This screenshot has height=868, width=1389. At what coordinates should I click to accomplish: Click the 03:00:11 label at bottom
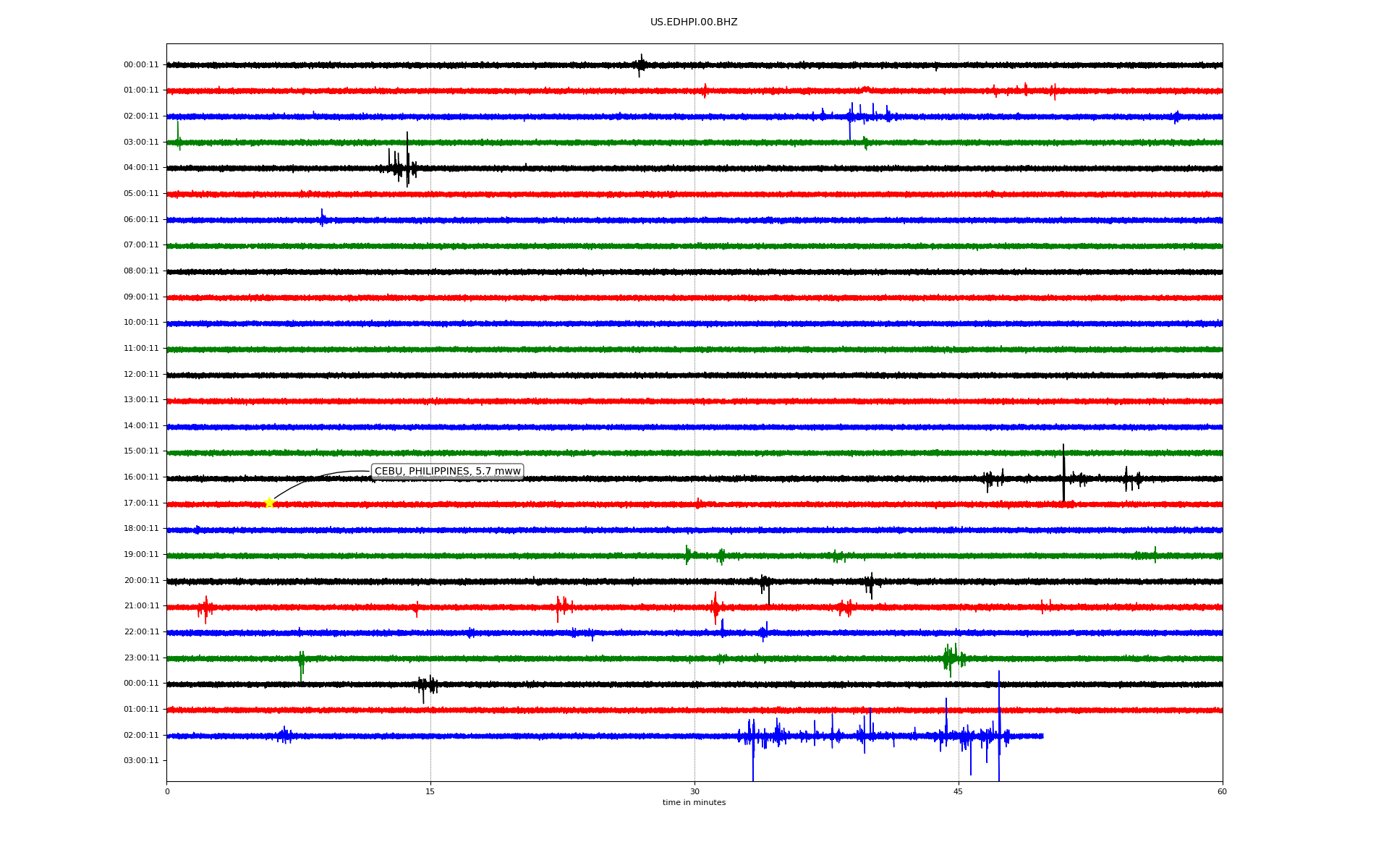pyautogui.click(x=141, y=761)
